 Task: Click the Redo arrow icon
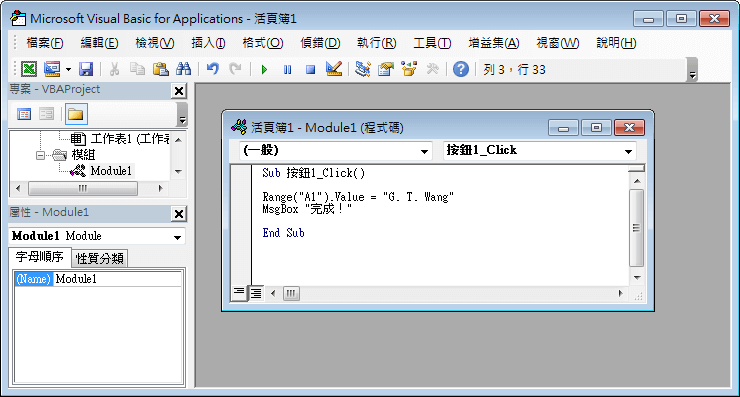(x=235, y=69)
